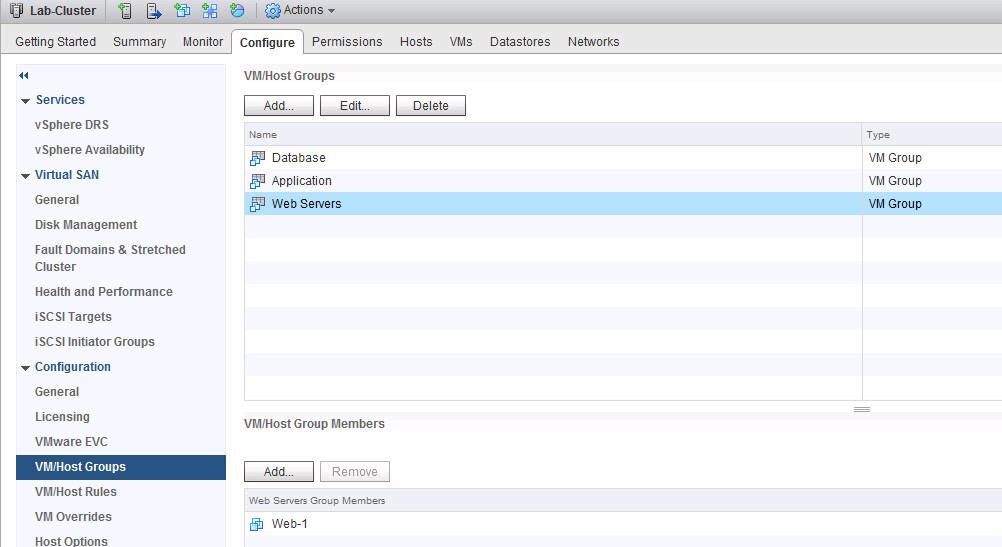Click the Application VM group icon

tap(257, 181)
